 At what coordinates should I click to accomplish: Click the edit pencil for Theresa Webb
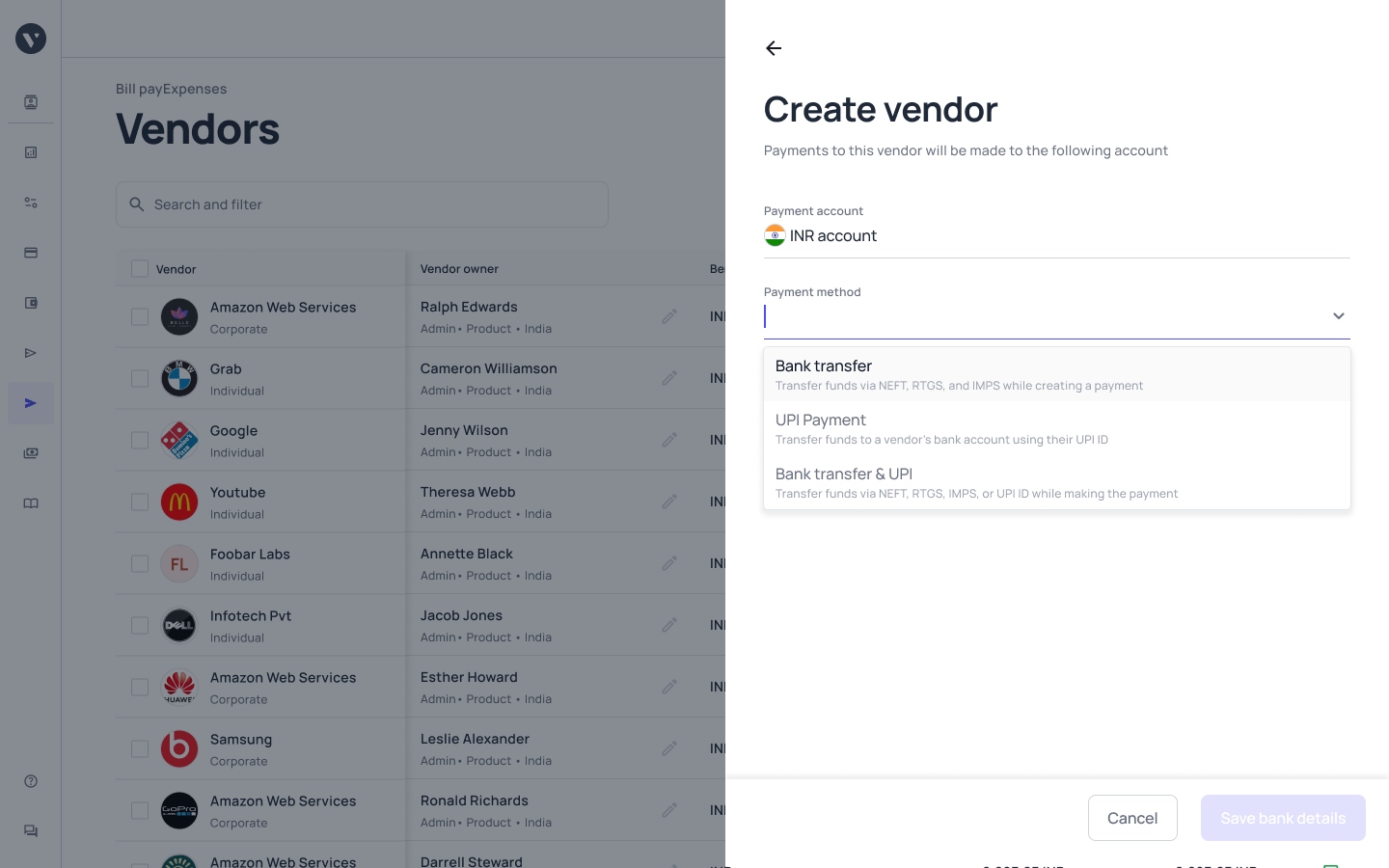click(x=669, y=502)
